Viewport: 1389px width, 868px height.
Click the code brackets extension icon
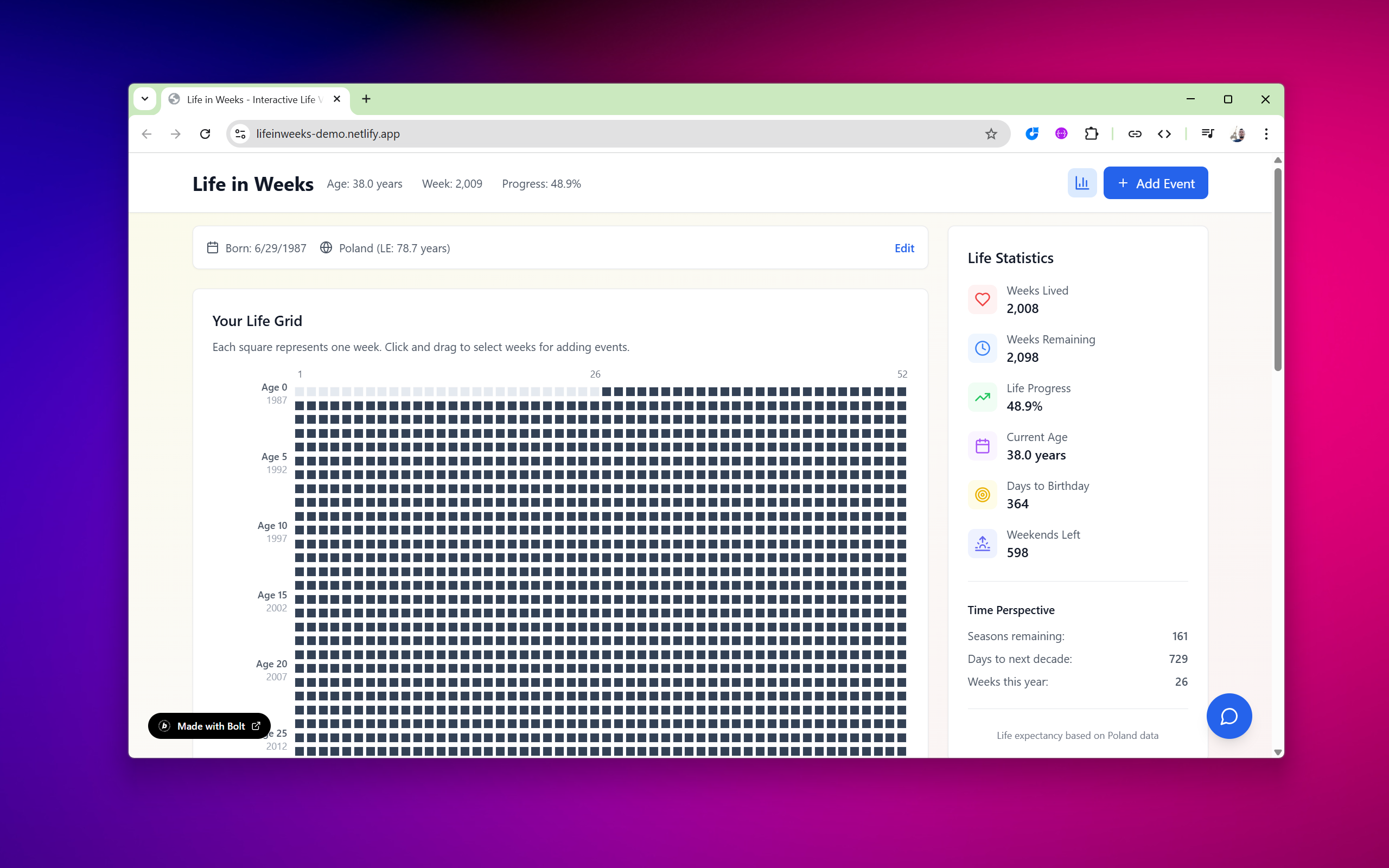point(1163,134)
